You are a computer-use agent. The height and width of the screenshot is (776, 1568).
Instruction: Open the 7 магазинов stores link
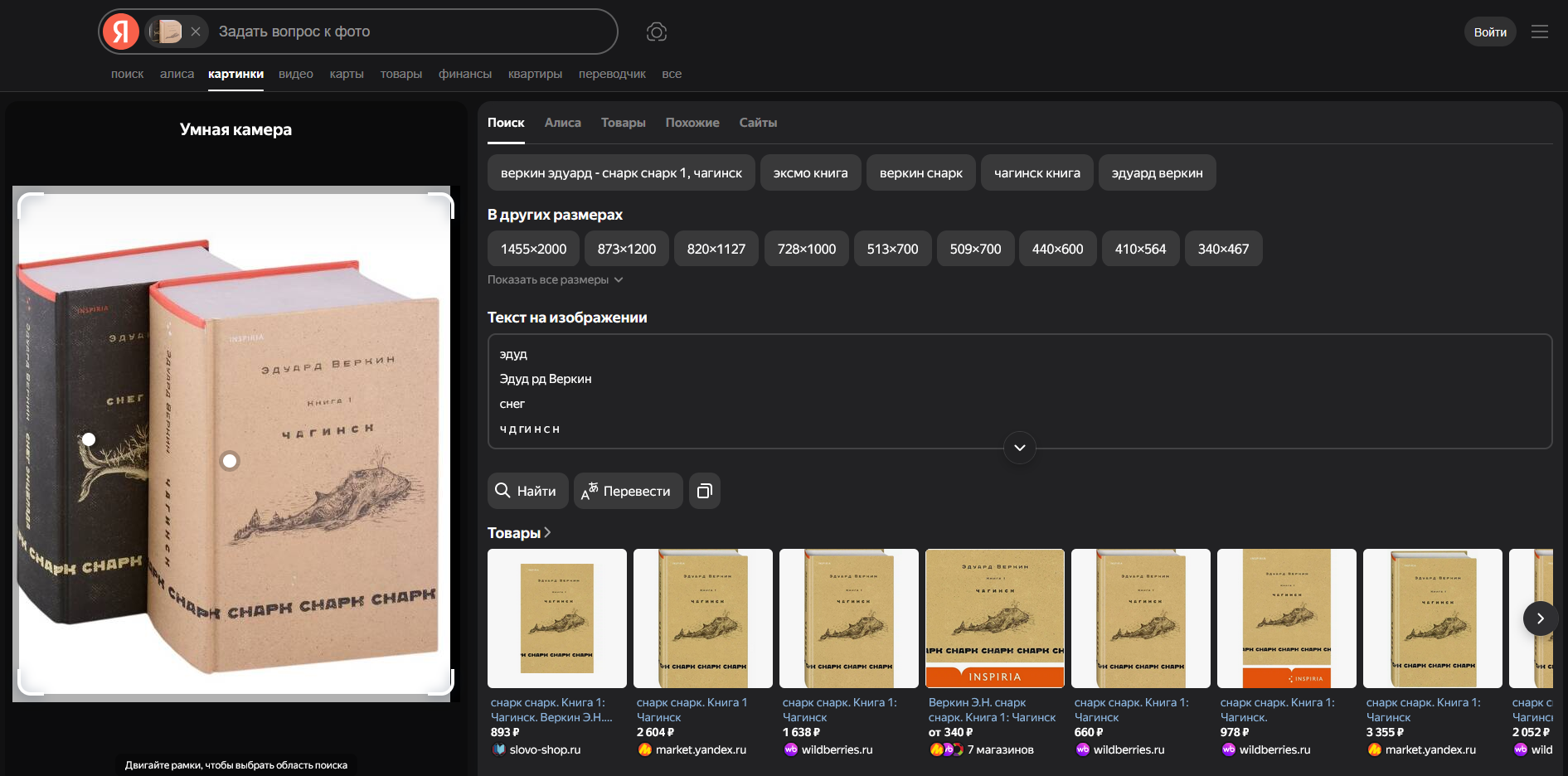(x=982, y=749)
